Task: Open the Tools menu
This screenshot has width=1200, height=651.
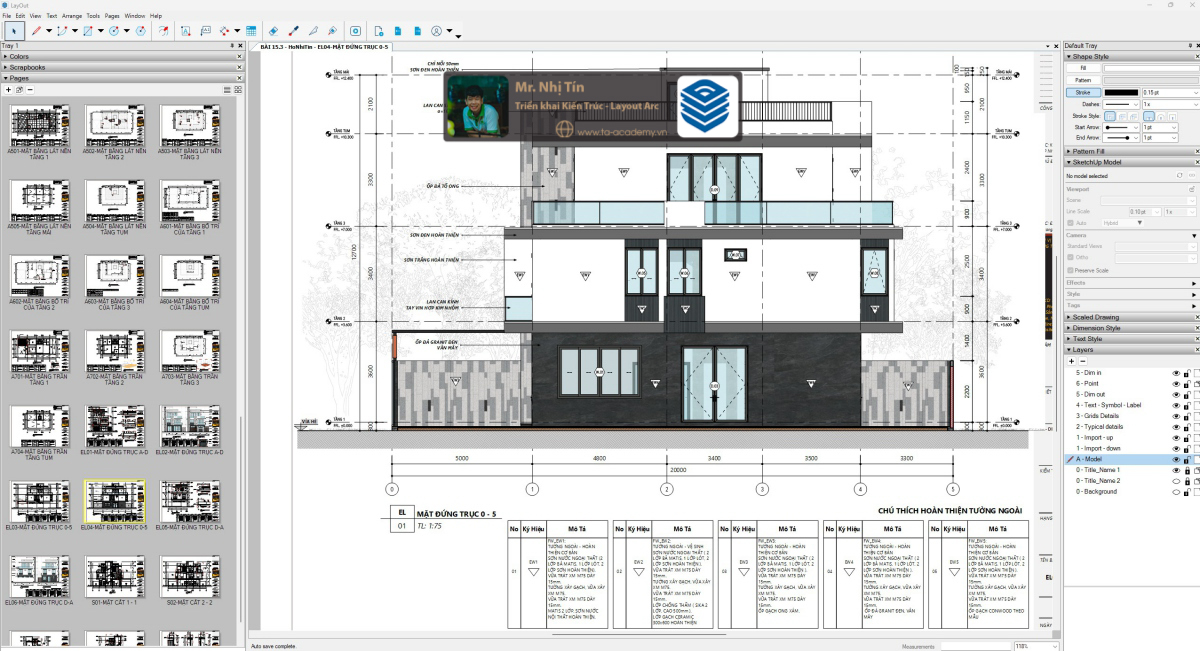Action: 93,16
